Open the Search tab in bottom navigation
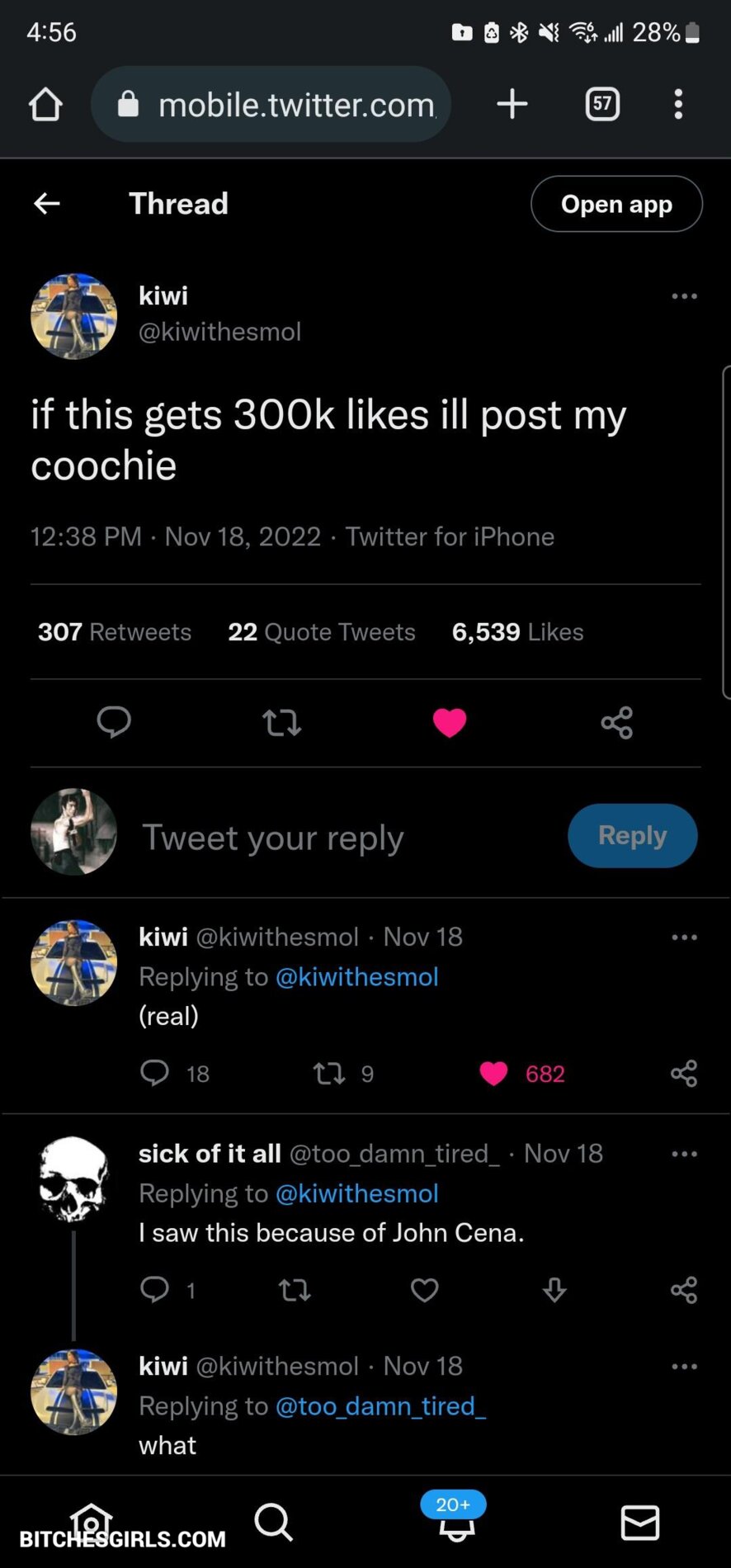Screen dimensions: 731x1568 pos(273,1522)
